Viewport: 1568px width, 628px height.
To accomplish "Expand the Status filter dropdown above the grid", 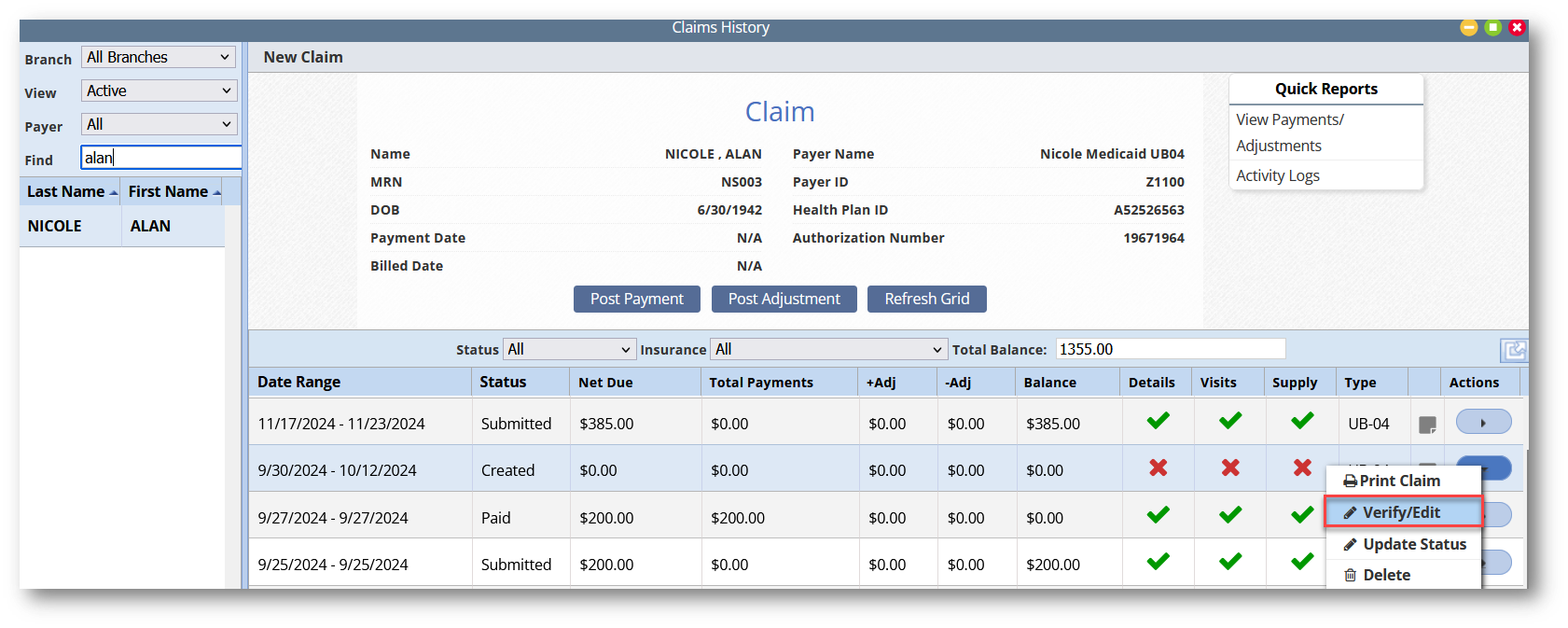I will (x=569, y=350).
